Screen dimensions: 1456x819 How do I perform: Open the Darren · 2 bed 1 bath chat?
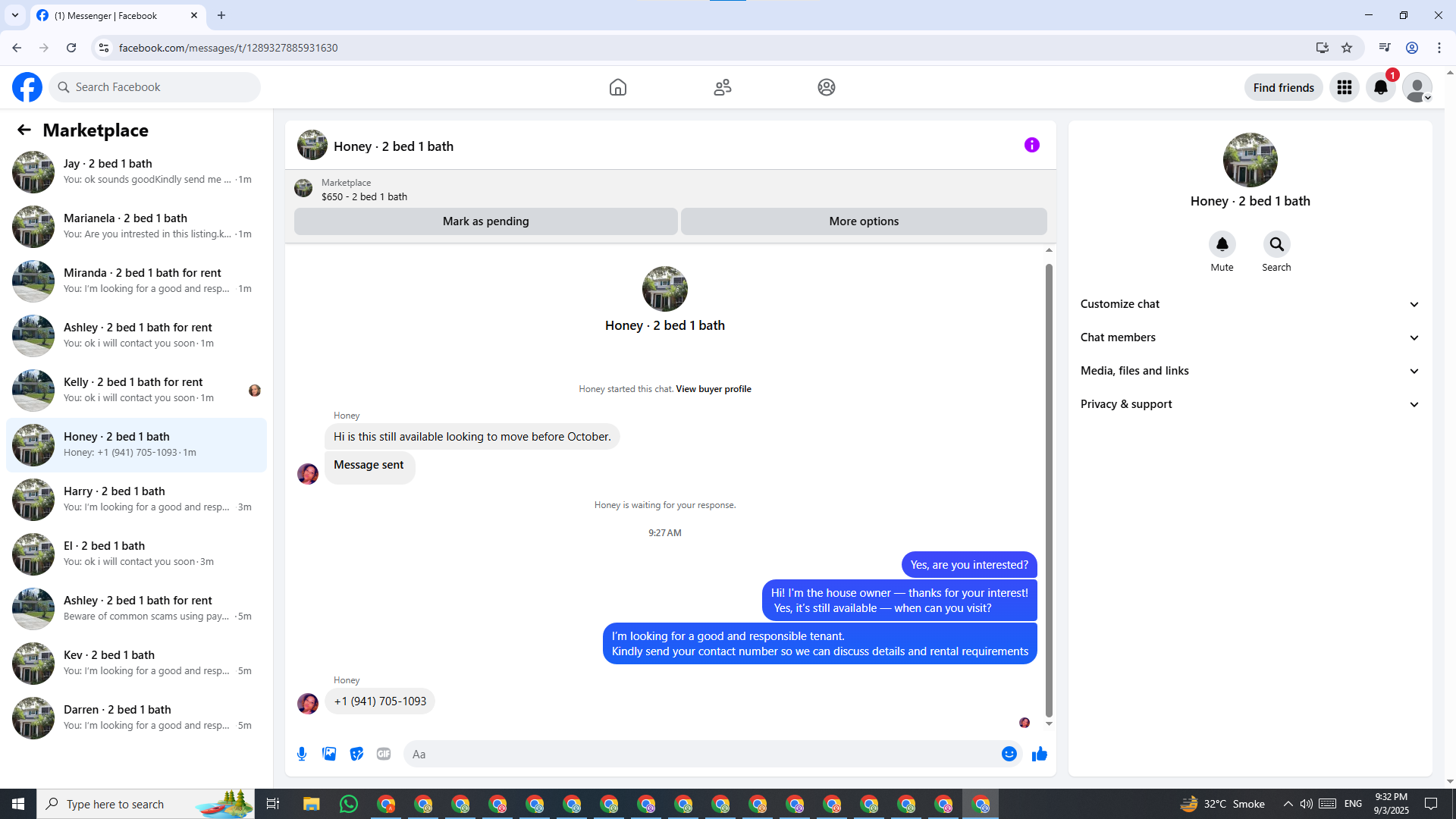[x=136, y=717]
